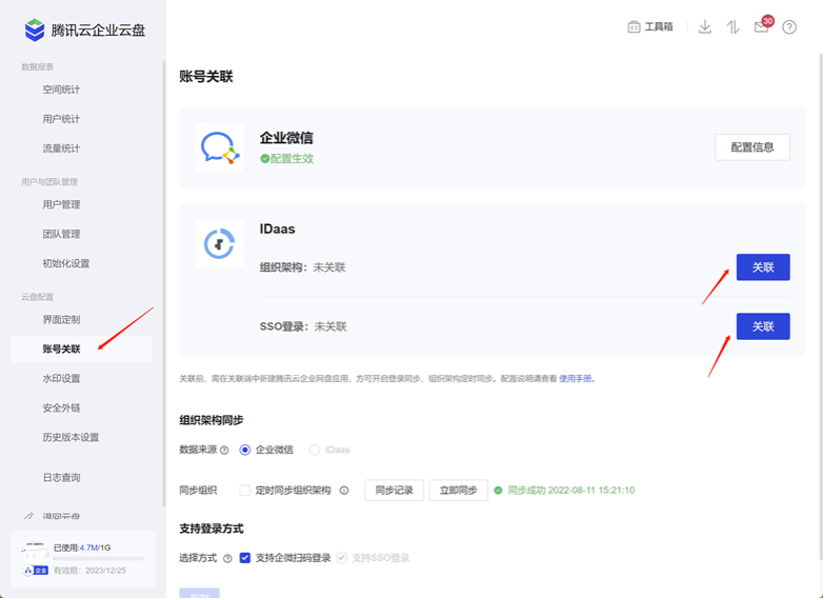The height and width of the screenshot is (600, 824).
Task: Click the green 同步成功 status icon
Action: point(498,490)
